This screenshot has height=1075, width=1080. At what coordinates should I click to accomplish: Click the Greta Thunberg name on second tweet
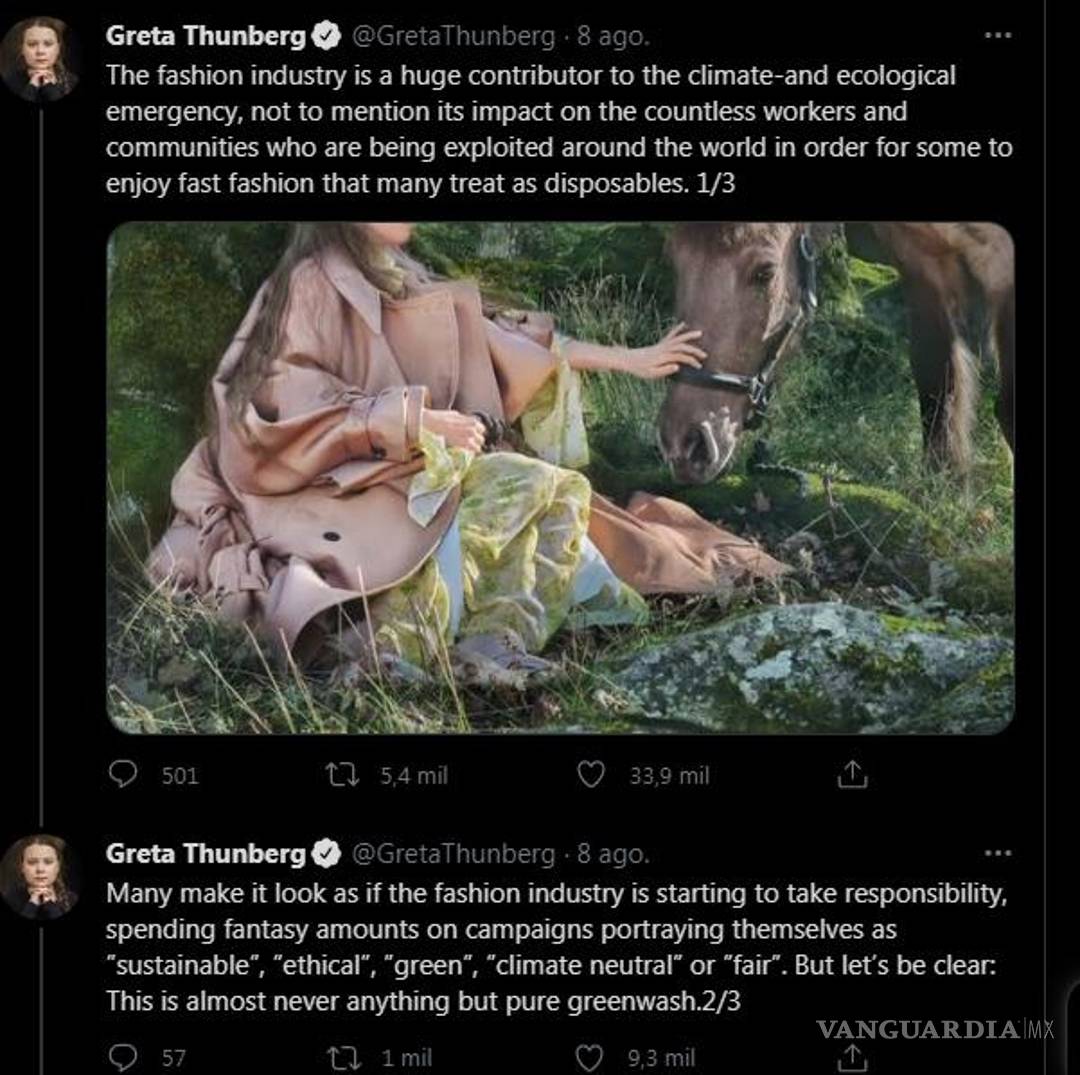point(205,853)
